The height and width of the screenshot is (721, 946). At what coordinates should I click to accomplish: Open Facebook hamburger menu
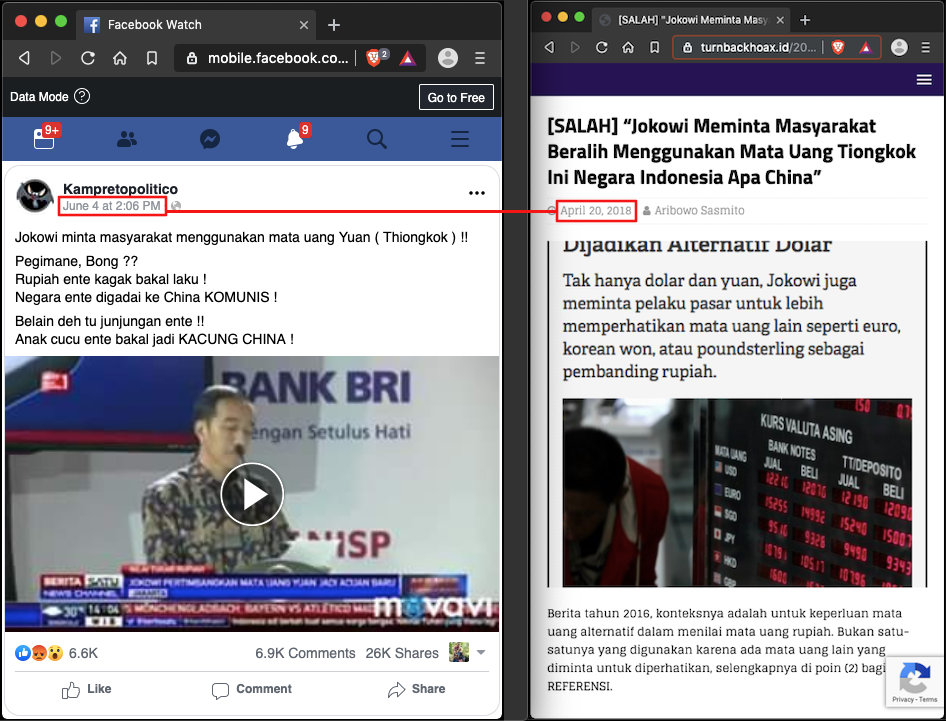pyautogui.click(x=460, y=140)
